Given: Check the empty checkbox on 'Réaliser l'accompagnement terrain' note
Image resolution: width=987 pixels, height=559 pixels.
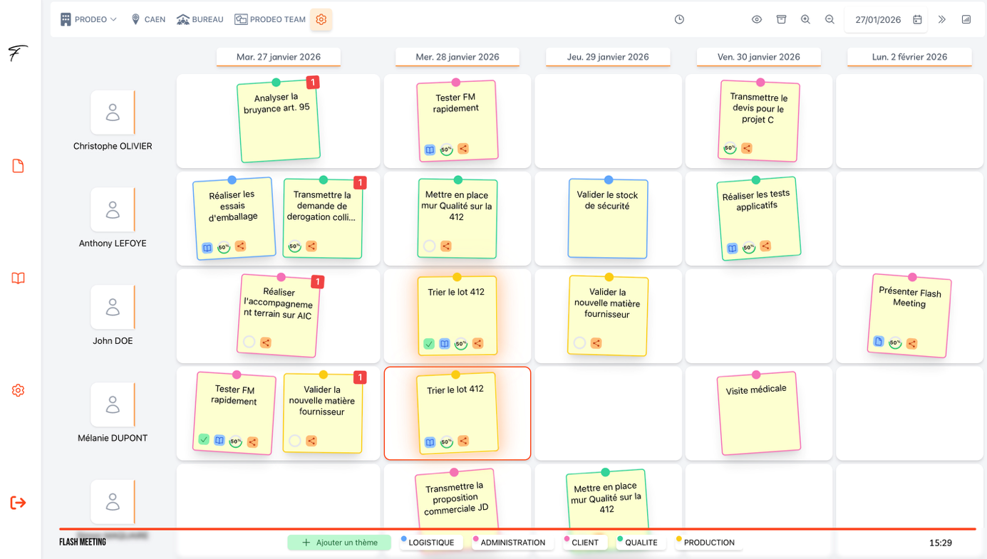Looking at the screenshot, I should 249,342.
